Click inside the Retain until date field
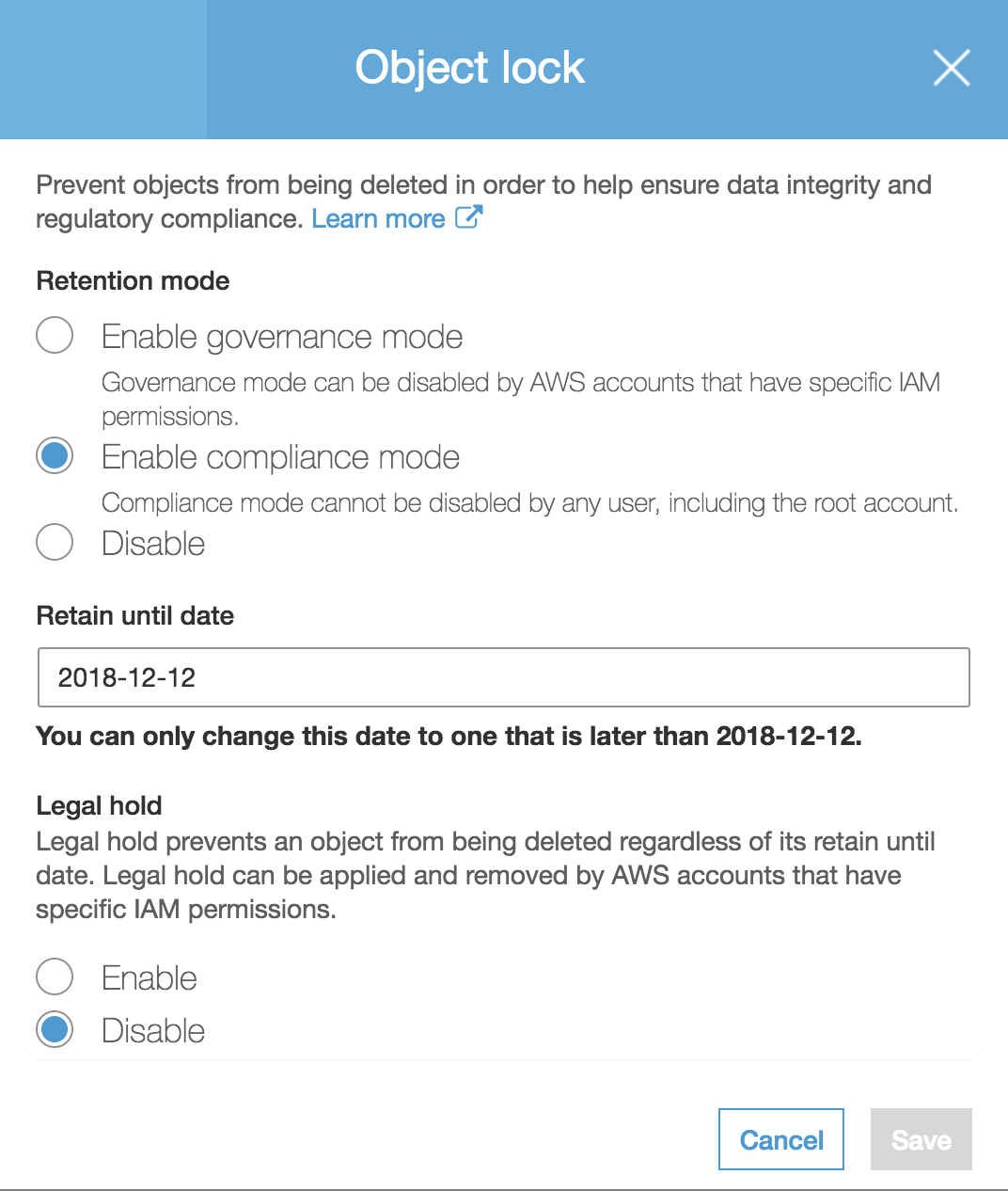Screen dimensions: 1008x1191 click(503, 676)
